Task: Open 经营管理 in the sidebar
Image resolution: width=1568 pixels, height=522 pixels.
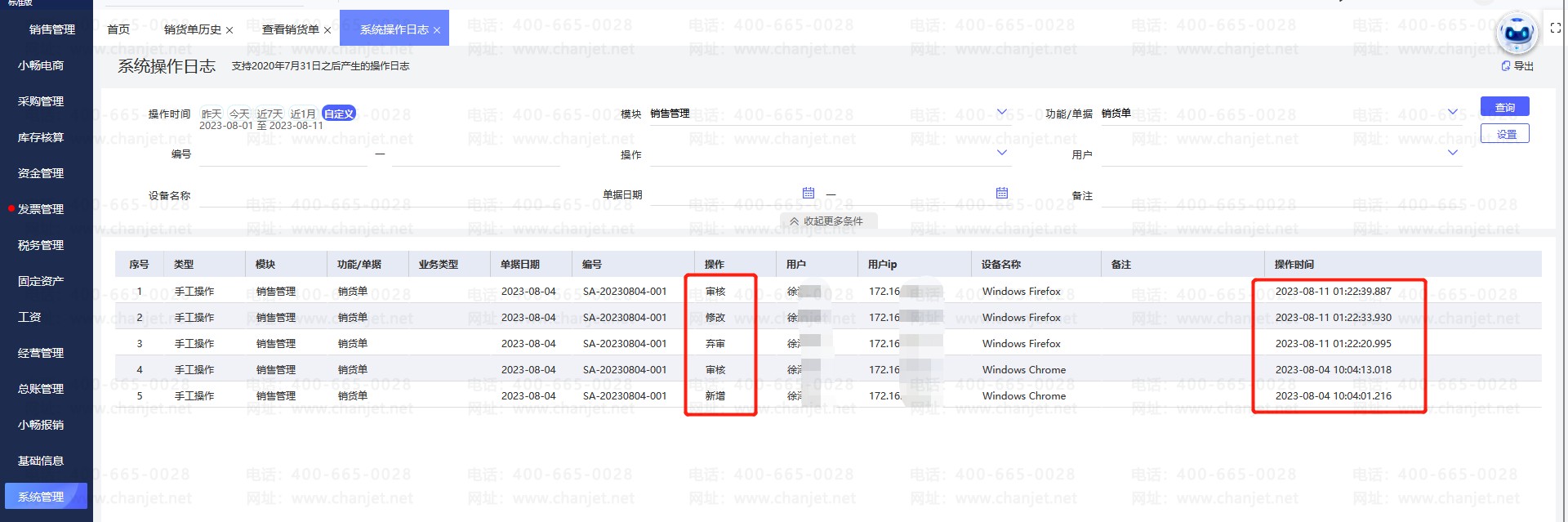Action: pos(41,353)
